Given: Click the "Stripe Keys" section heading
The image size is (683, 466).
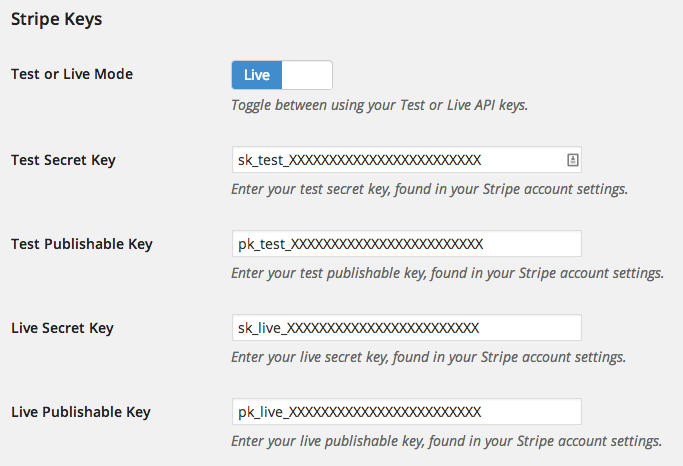Looking at the screenshot, I should click(57, 20).
